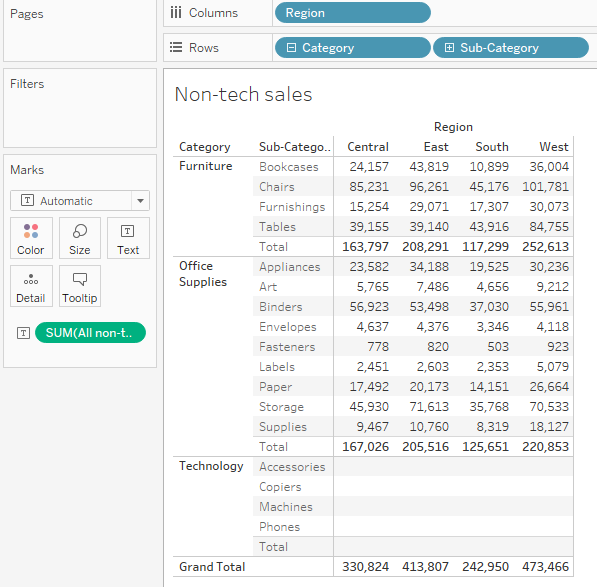Click the Grand Total row label
Screen dimensions: 597x587
pyautogui.click(x=212, y=566)
